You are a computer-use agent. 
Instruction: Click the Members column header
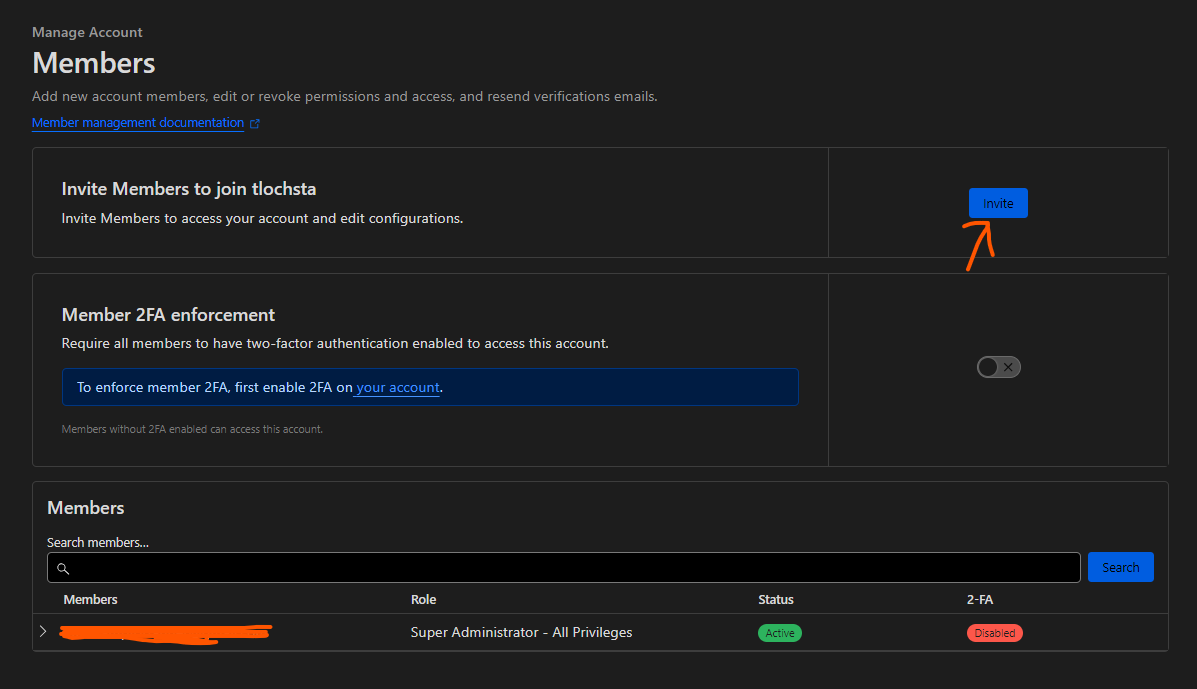click(x=90, y=600)
